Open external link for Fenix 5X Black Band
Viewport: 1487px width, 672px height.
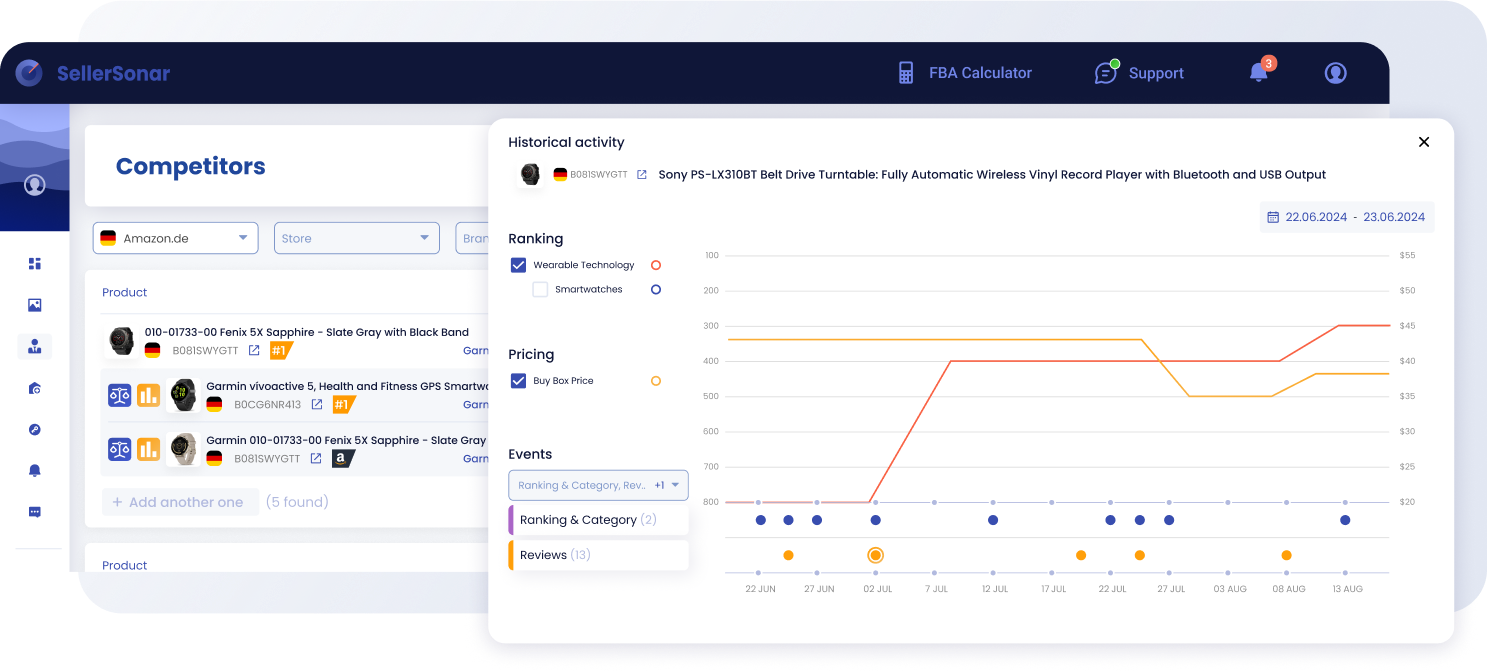point(254,351)
